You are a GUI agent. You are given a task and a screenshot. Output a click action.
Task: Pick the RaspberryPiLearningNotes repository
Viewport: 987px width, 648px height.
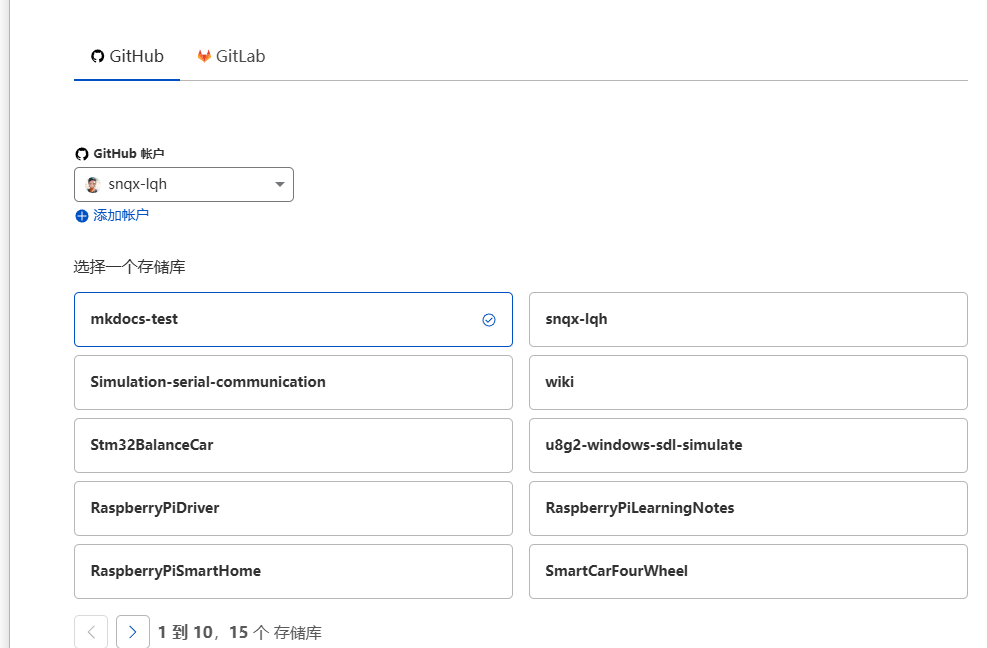click(748, 508)
